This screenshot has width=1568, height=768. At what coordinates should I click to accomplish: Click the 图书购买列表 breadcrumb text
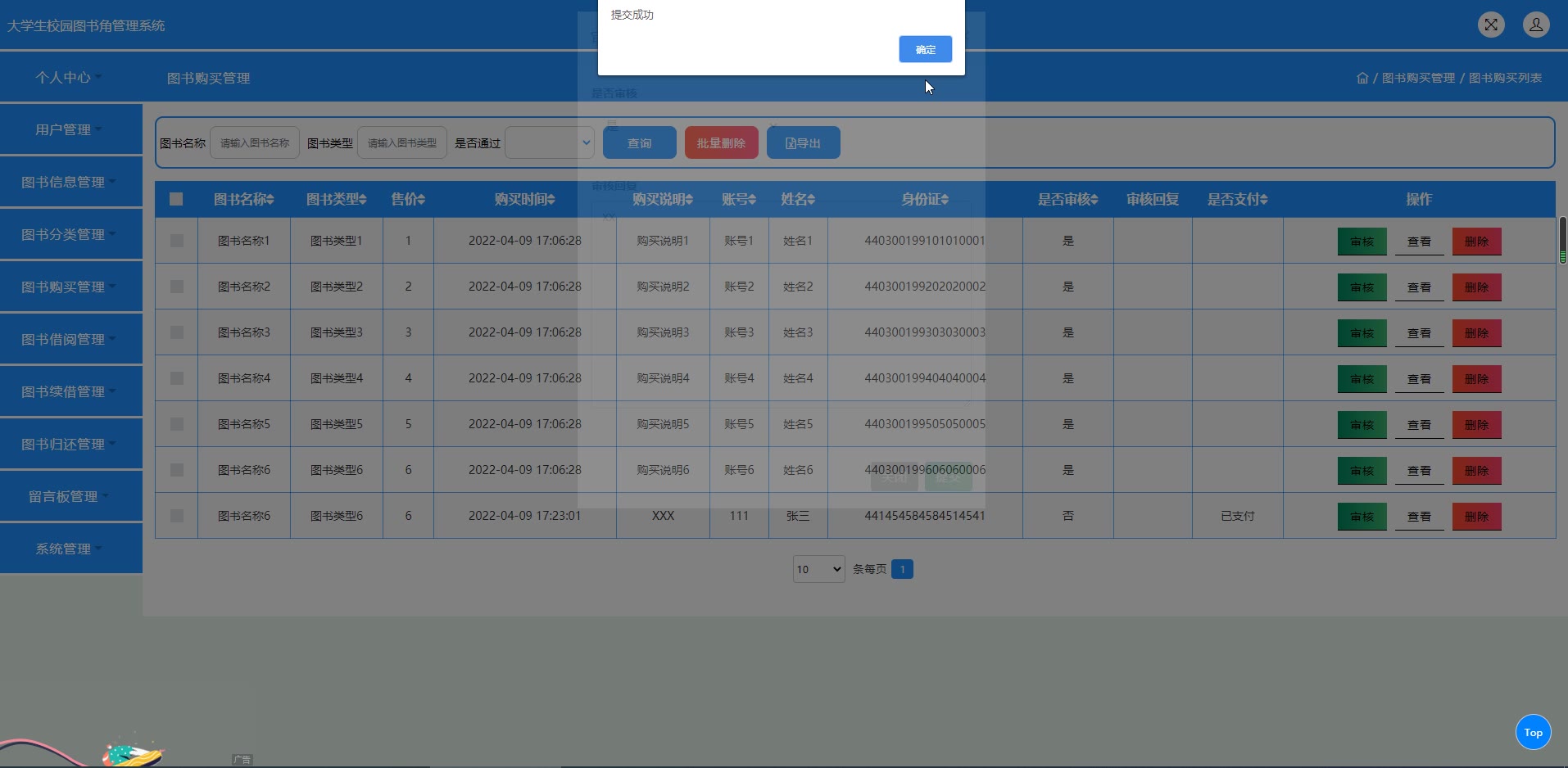1506,78
